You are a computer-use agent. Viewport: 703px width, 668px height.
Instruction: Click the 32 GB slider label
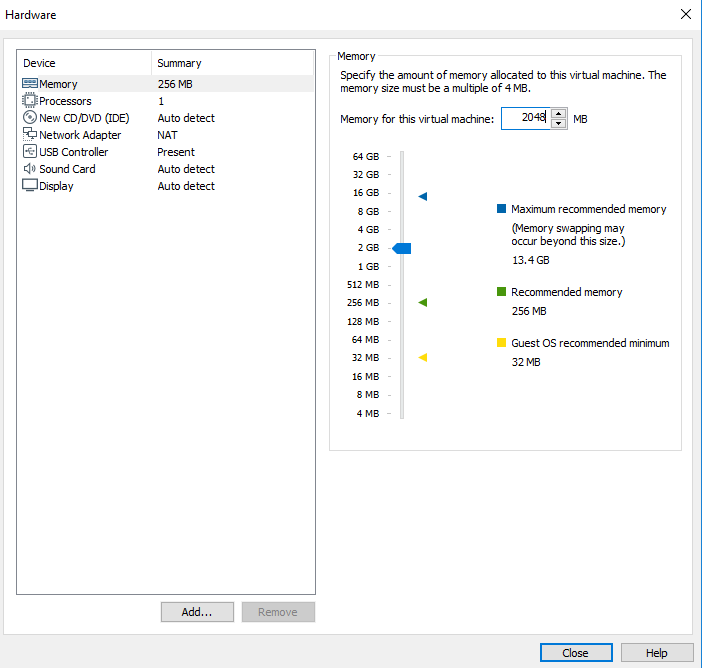(x=366, y=174)
